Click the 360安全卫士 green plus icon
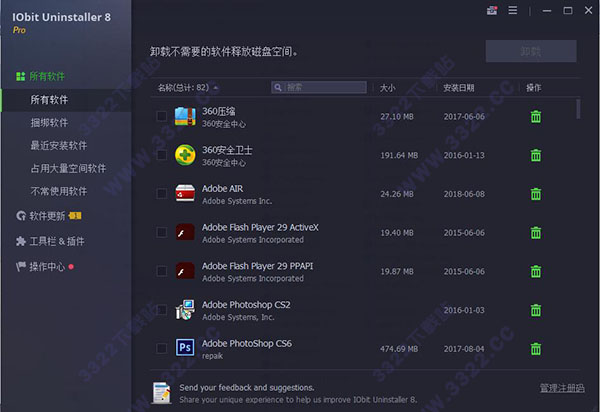Viewport: 600px width, 412px height. pos(185,155)
